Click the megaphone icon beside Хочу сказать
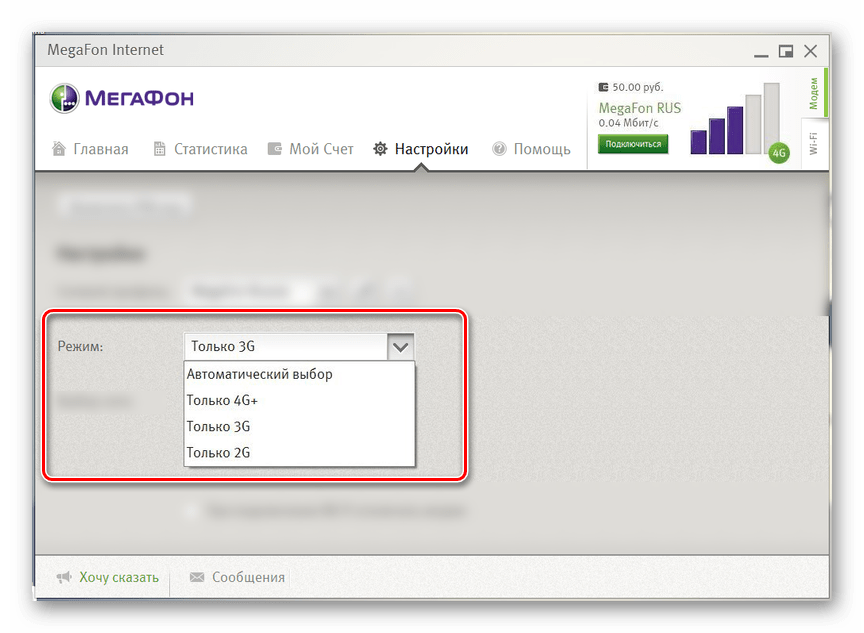This screenshot has height=633, width=864. [64, 577]
